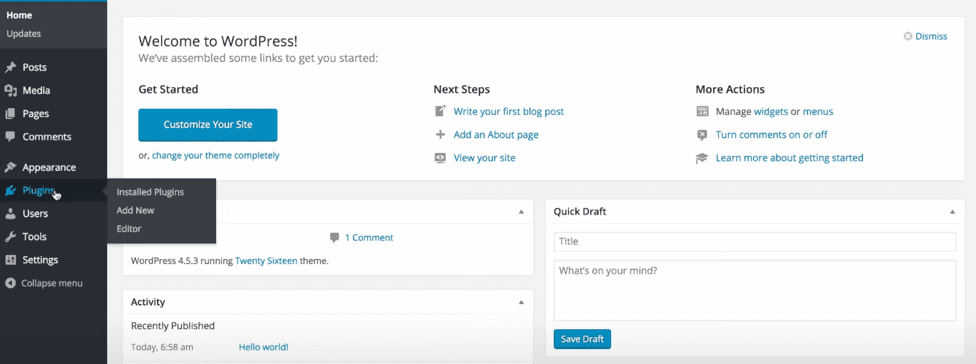
Task: Open the Pages menu label
Action: 35,114
